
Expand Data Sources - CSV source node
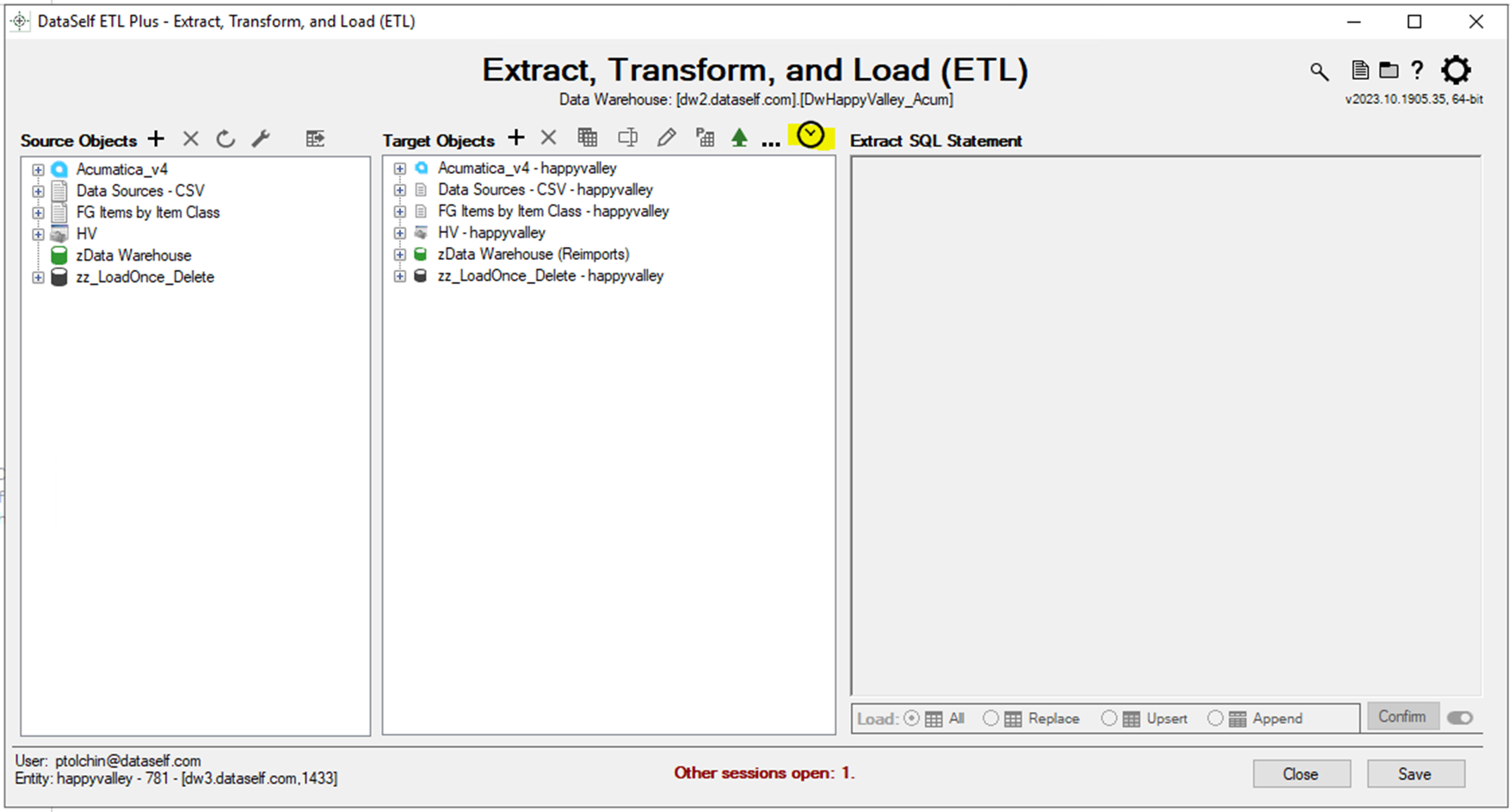[38, 191]
